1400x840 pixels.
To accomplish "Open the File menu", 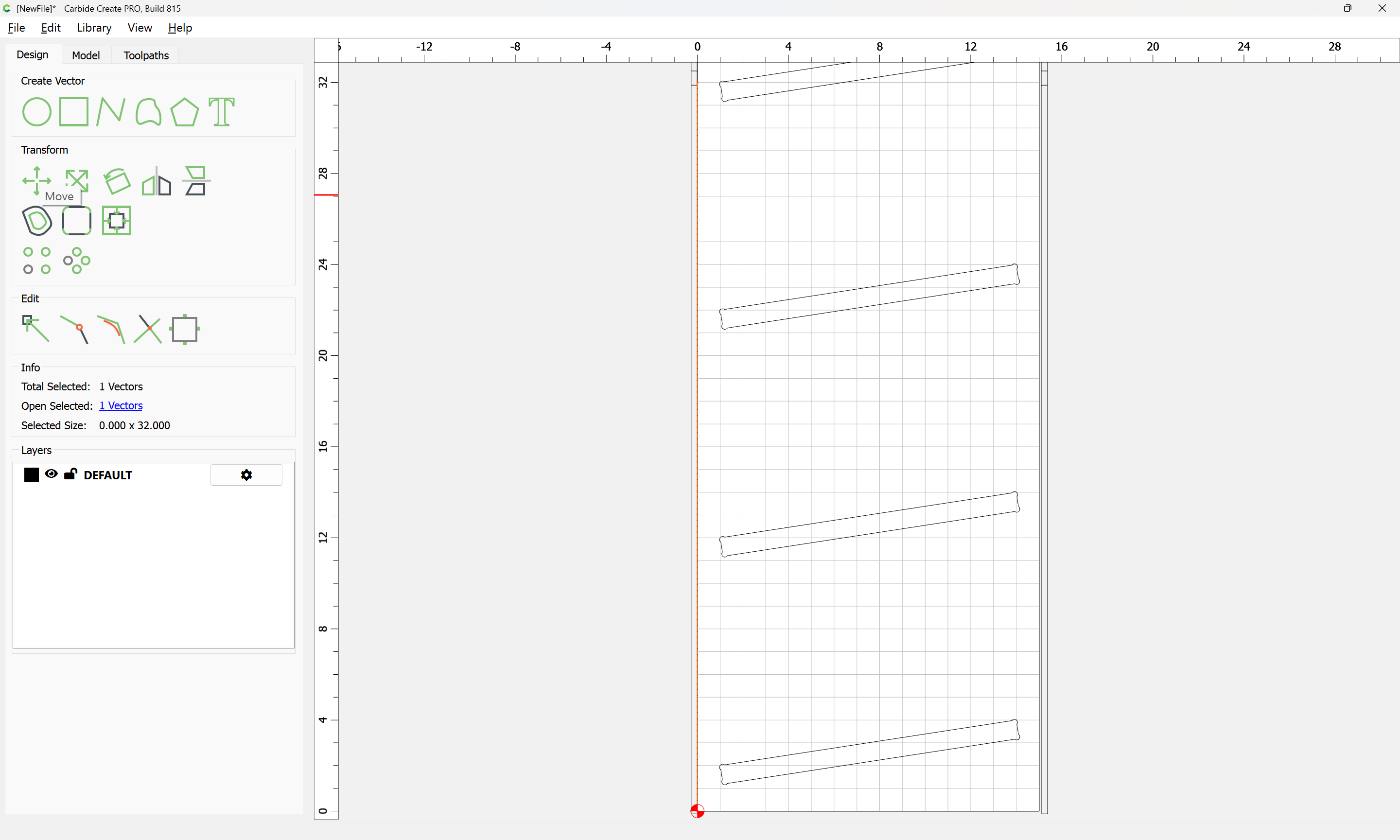I will pyautogui.click(x=17, y=28).
